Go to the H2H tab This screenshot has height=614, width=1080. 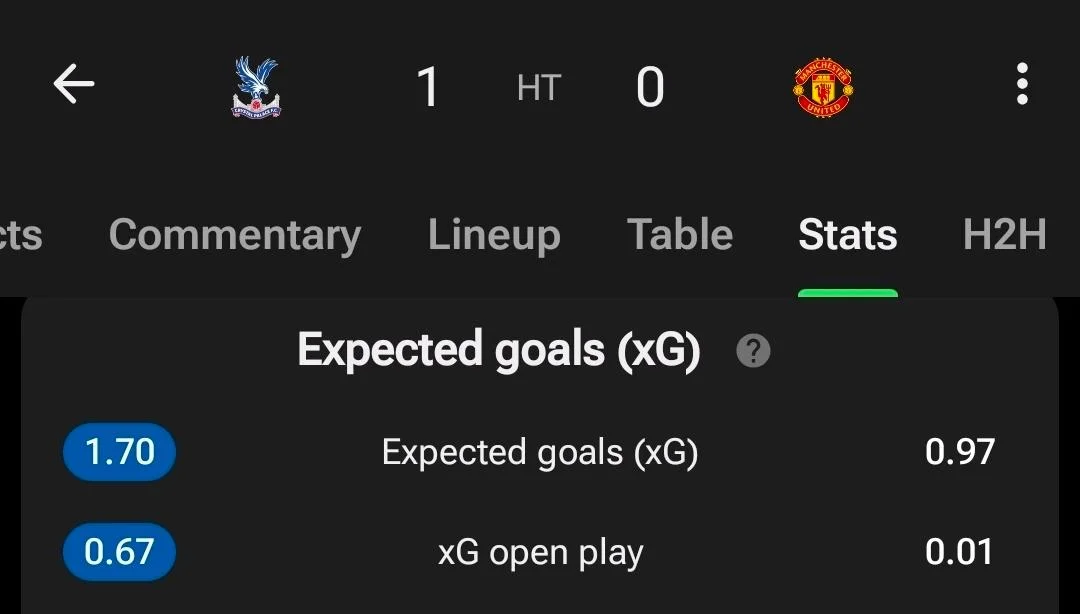pos(1004,235)
